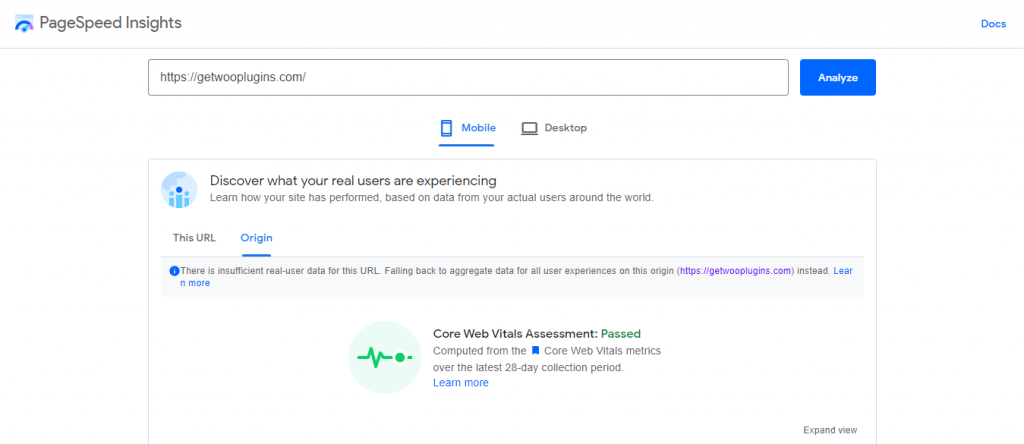Select the Origin tab
1024x444 pixels.
256,238
